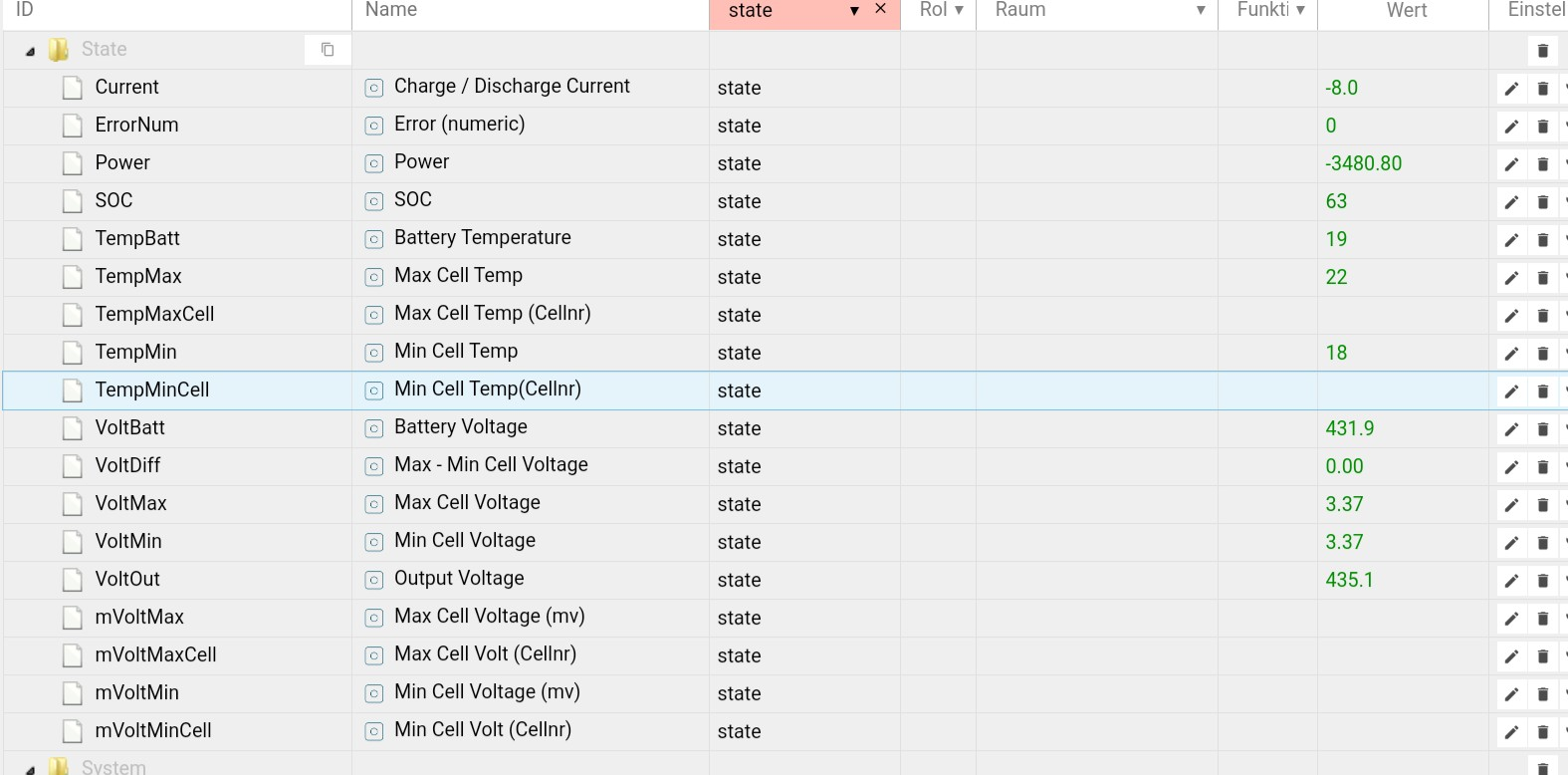Image resolution: width=1568 pixels, height=775 pixels.
Task: Edit the Power state with the pencil icon
Action: pyautogui.click(x=1511, y=164)
